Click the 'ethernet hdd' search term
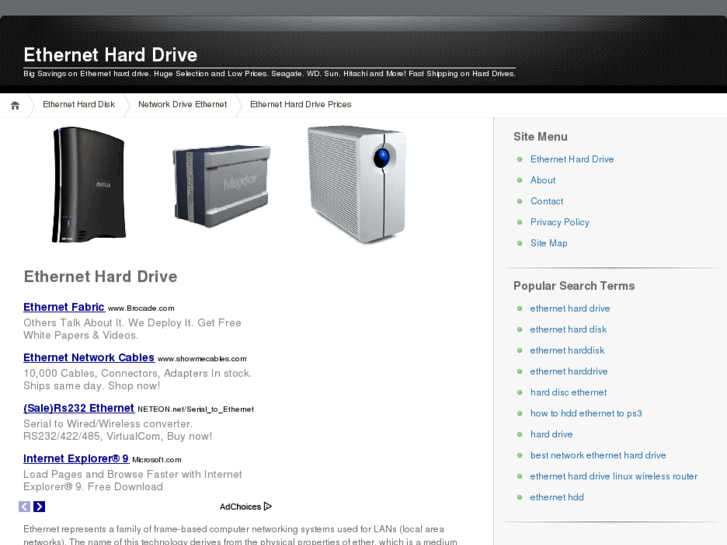This screenshot has width=727, height=545. 557,497
